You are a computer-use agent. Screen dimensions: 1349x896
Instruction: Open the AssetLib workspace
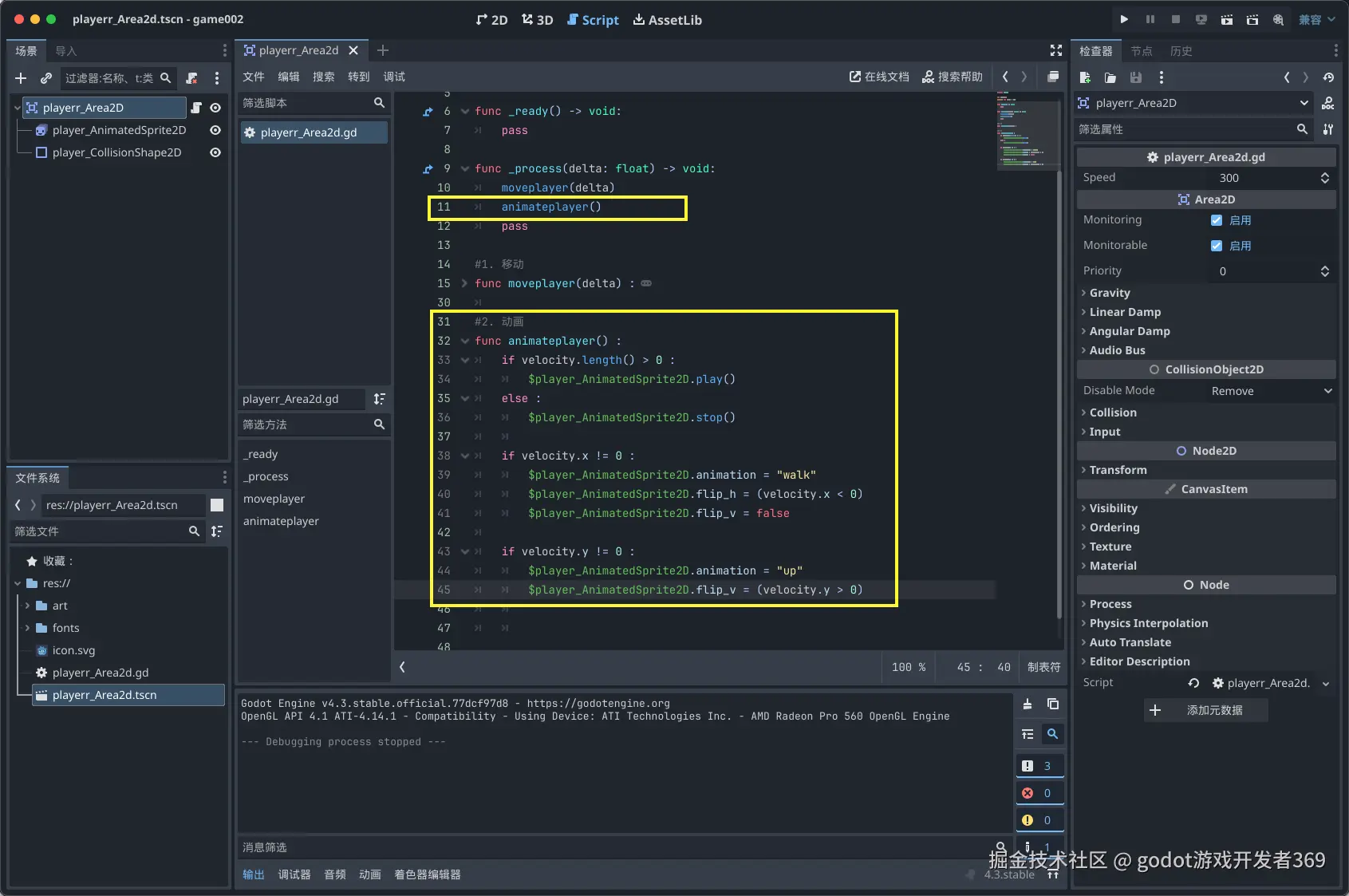[x=668, y=20]
